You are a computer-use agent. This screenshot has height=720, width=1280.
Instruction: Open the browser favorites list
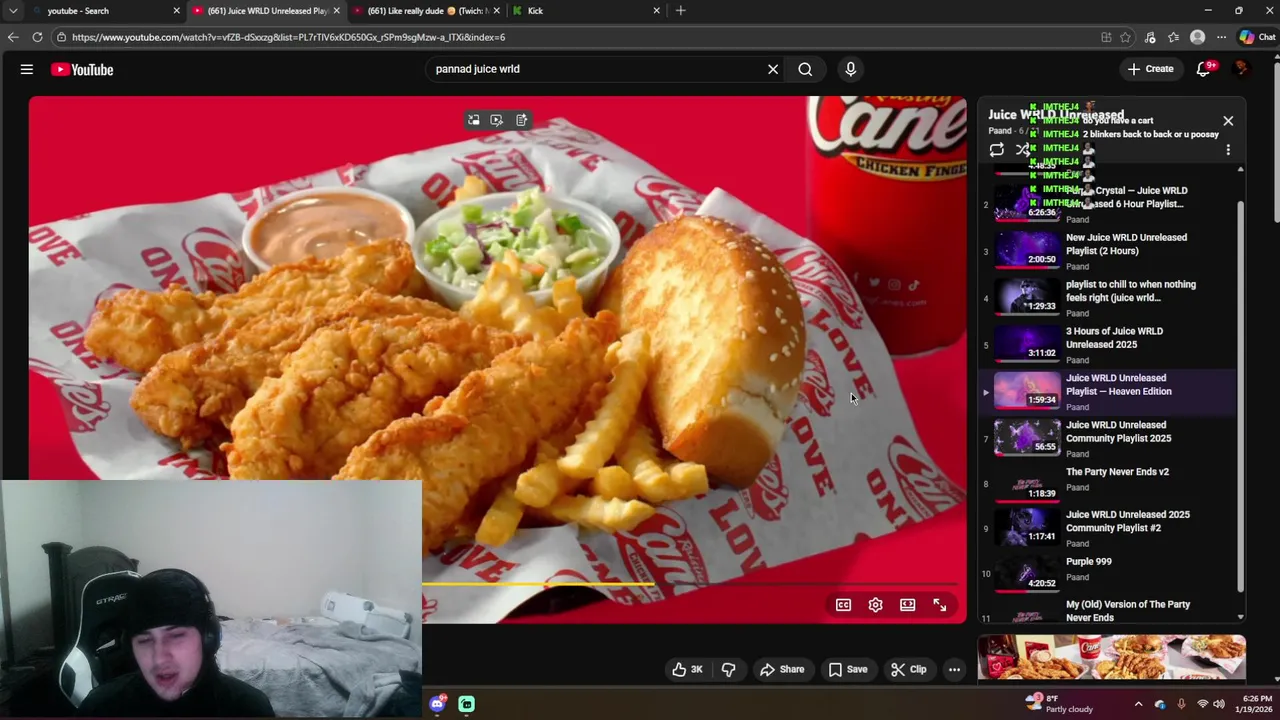(x=1173, y=37)
